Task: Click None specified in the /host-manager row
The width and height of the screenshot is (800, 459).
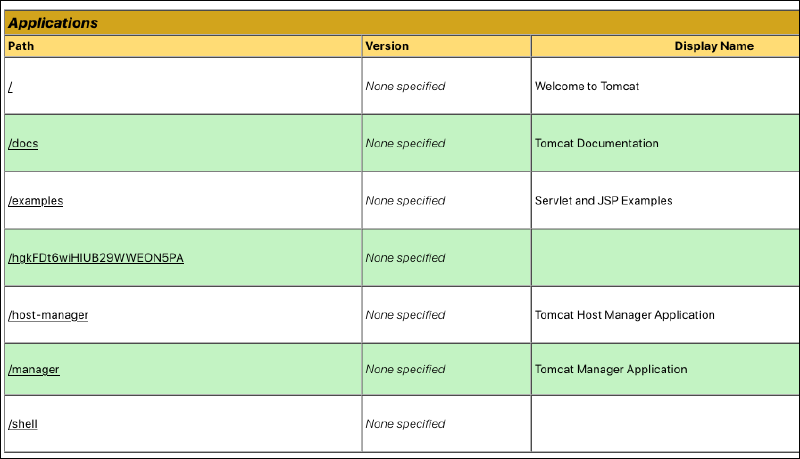Action: coord(406,315)
